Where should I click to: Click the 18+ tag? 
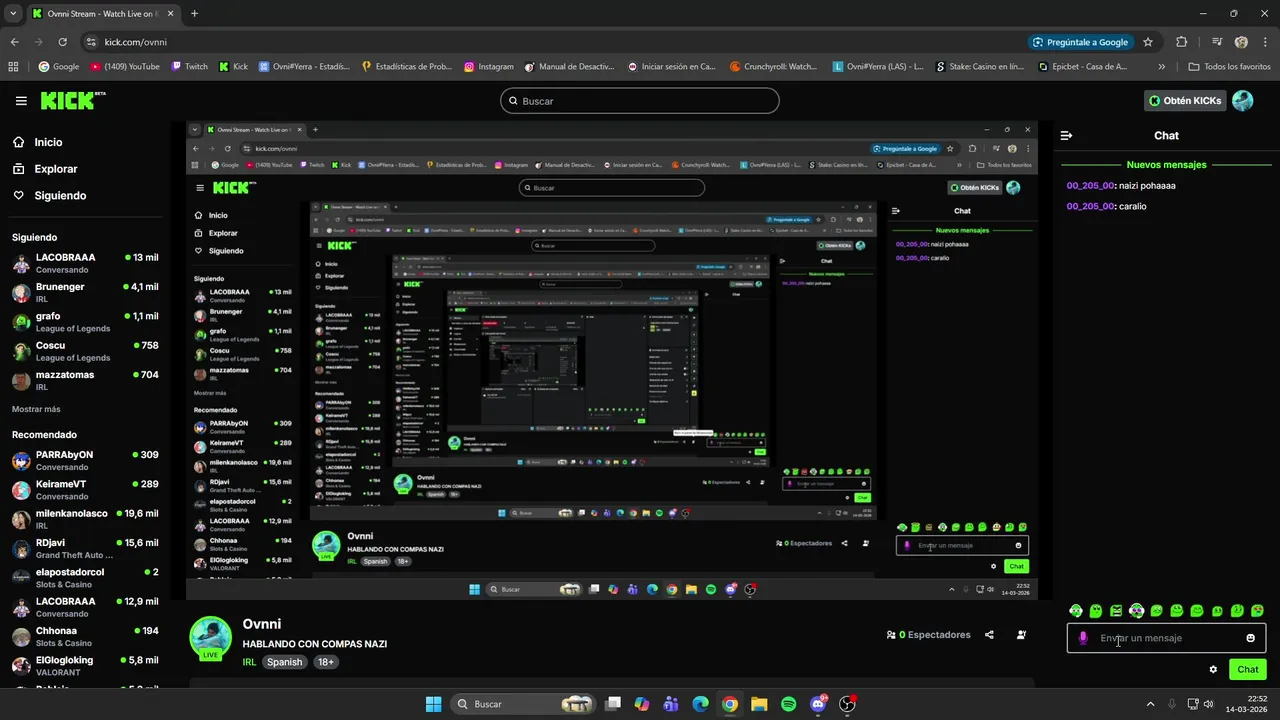tap(326, 662)
